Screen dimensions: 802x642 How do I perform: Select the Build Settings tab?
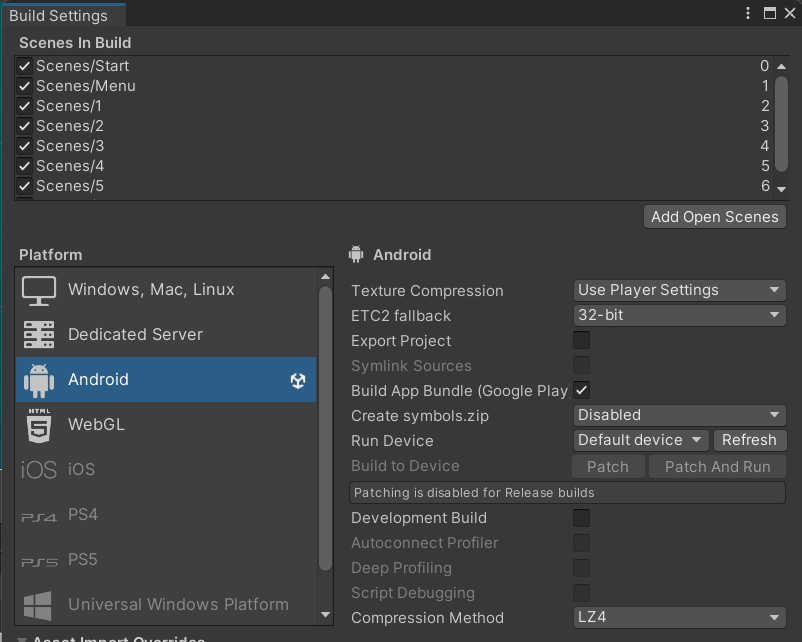(x=58, y=15)
